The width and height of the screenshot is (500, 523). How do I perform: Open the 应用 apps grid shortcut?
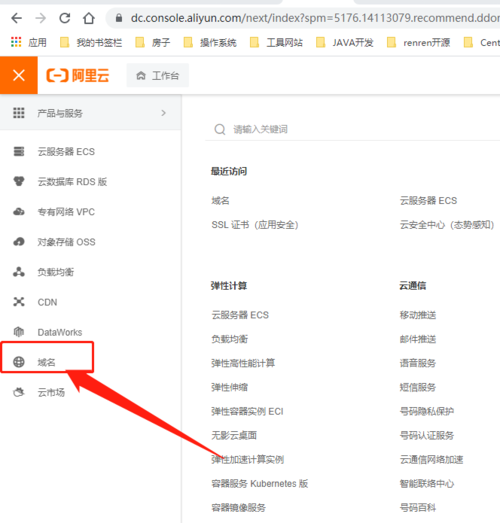tap(29, 42)
